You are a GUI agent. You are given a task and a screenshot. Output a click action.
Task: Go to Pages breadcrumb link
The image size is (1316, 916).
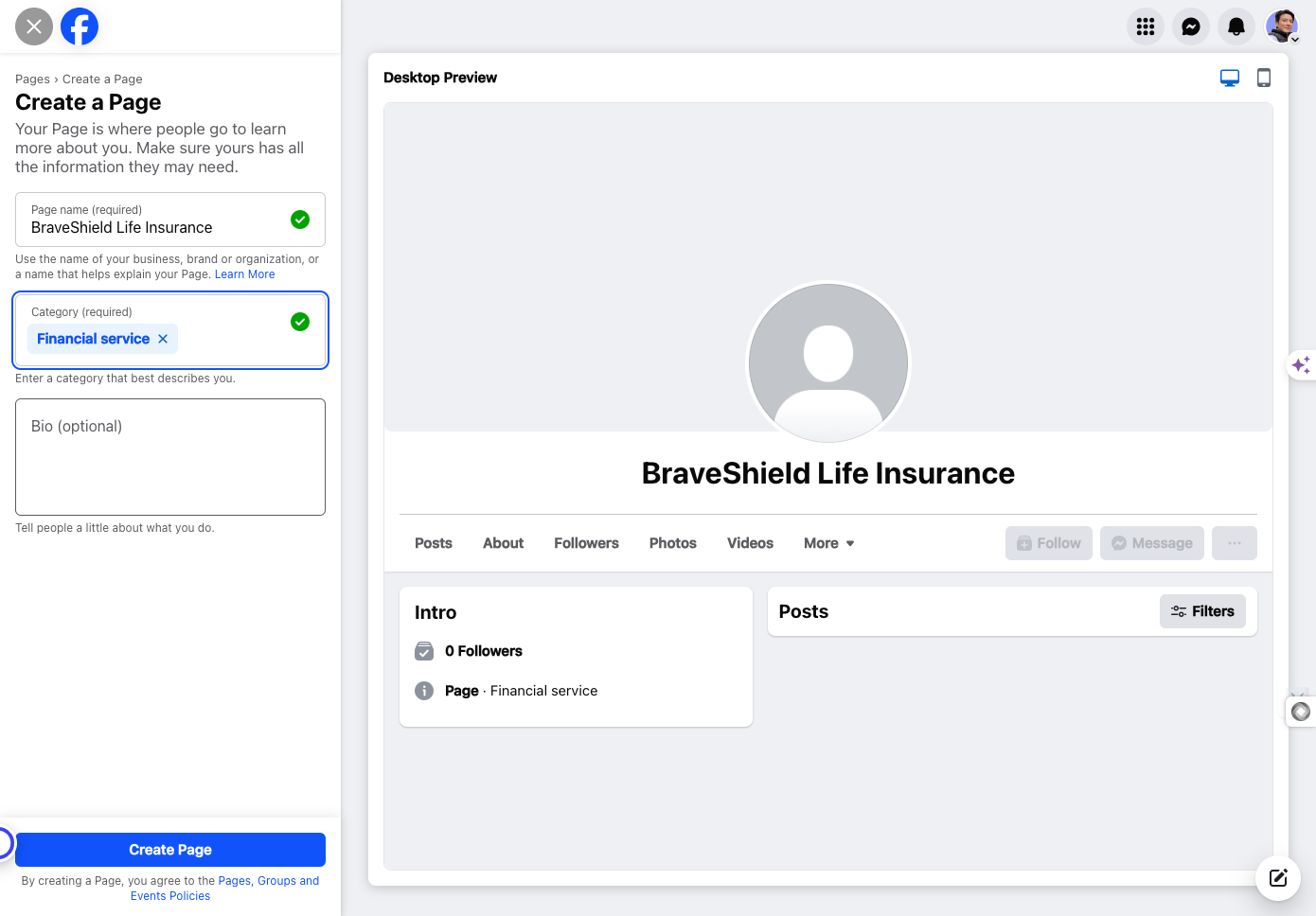coord(32,79)
